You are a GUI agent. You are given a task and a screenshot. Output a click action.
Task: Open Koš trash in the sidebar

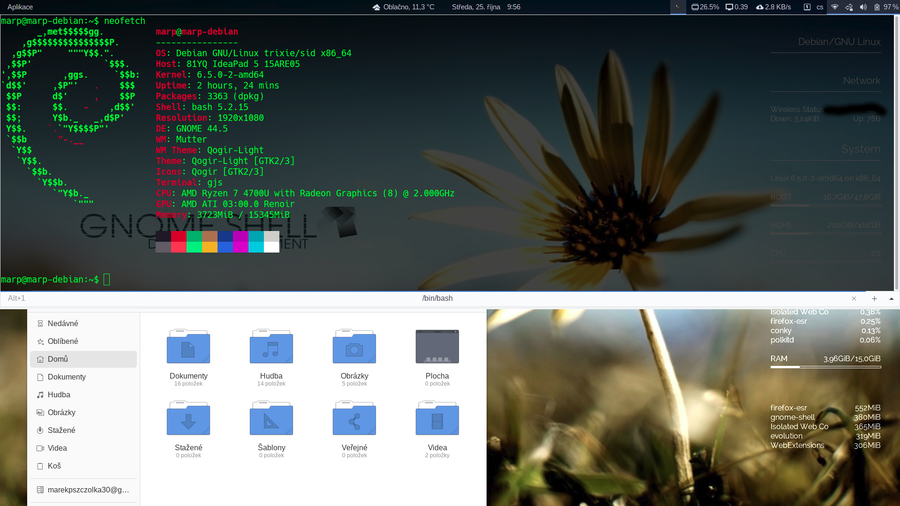click(83, 466)
